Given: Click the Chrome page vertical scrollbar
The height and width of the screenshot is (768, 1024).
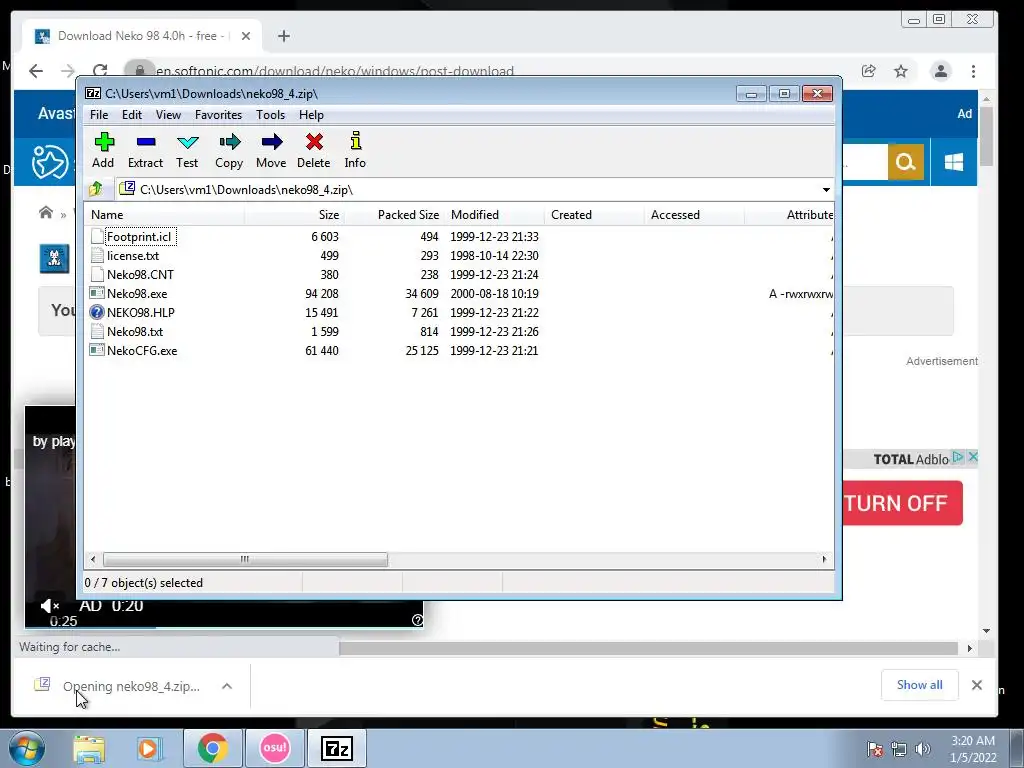Looking at the screenshot, I should point(986,136).
